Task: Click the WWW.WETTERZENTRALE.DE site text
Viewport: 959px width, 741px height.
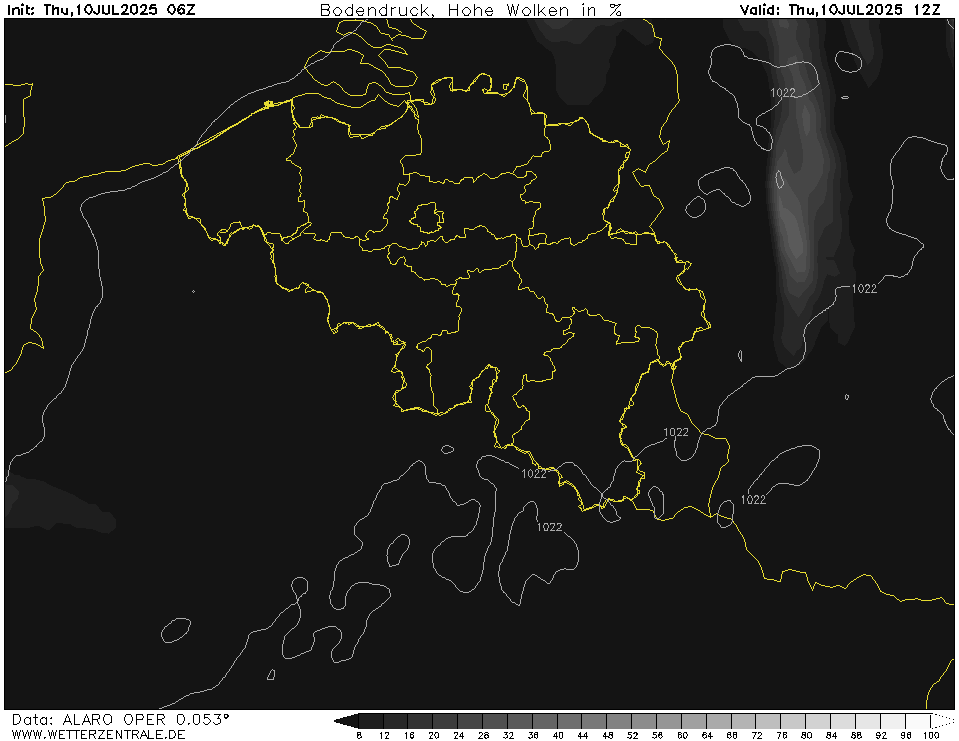Action: [x=98, y=734]
